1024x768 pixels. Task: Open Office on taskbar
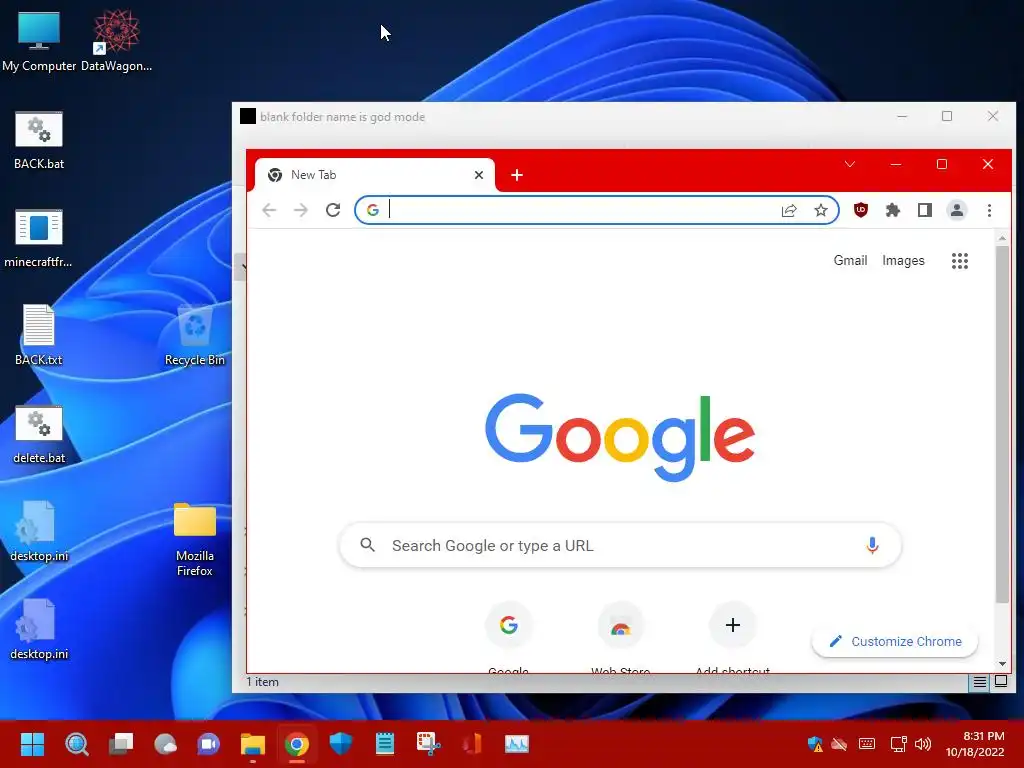[472, 744]
